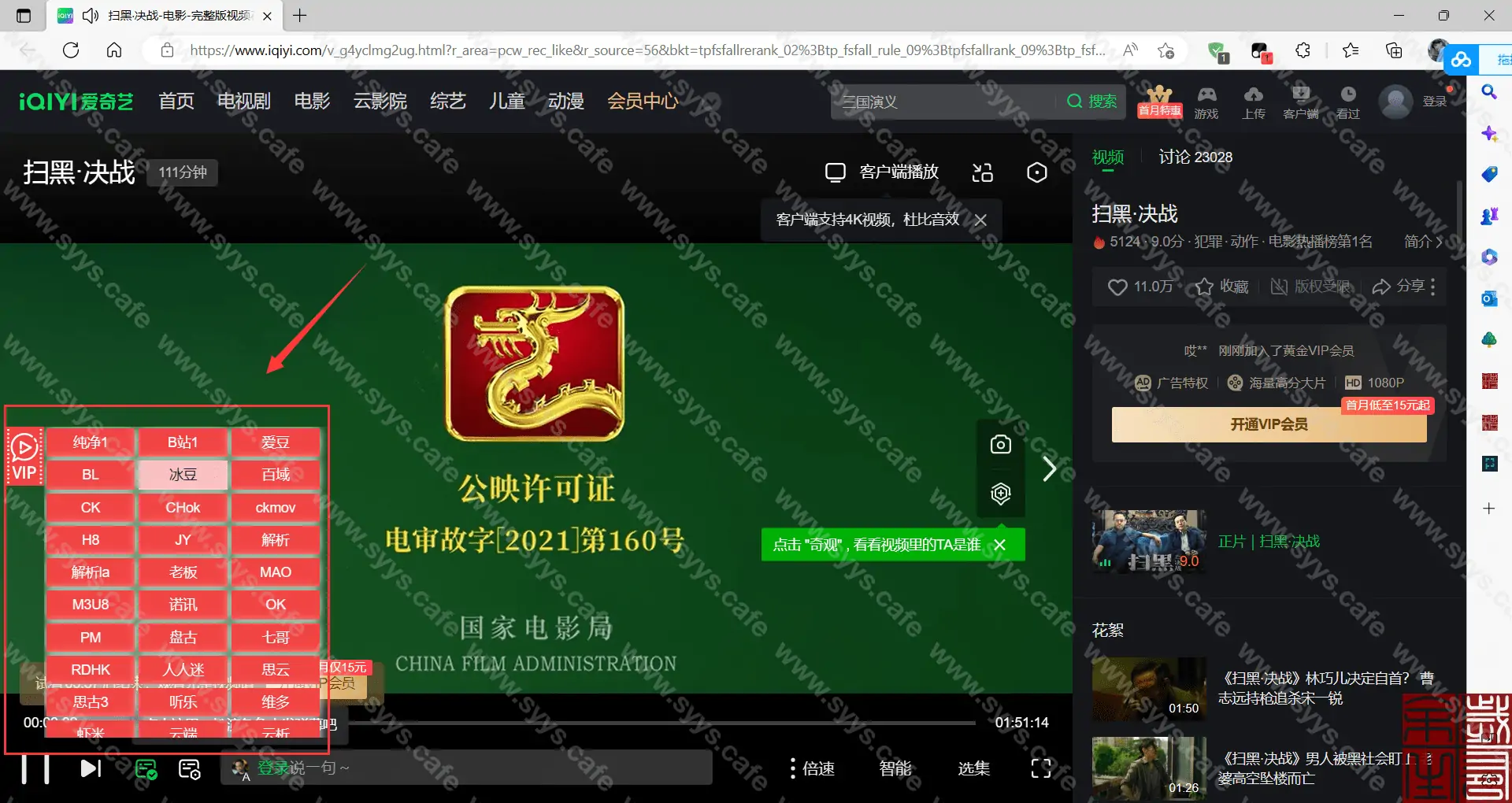Viewport: 1512px width, 803px height.
Task: Select the 冰豆 parsing source
Action: pyautogui.click(x=182, y=474)
